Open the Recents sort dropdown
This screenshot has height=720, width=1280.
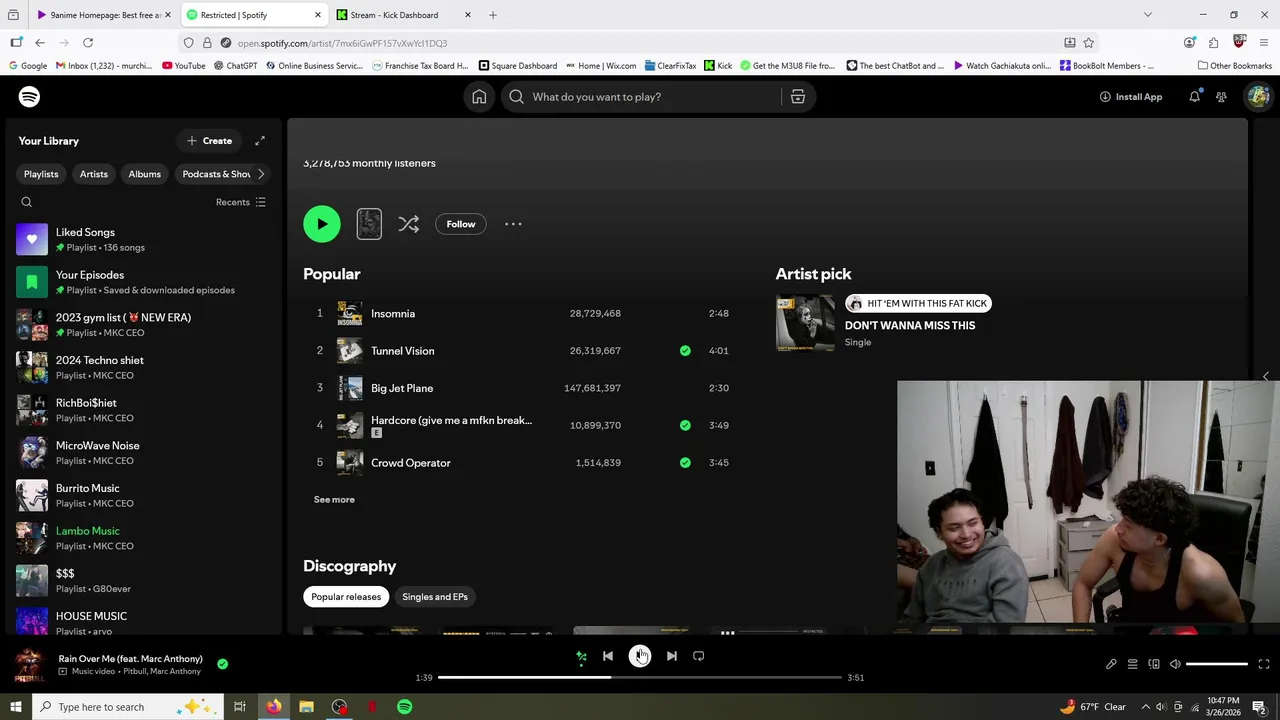(241, 202)
